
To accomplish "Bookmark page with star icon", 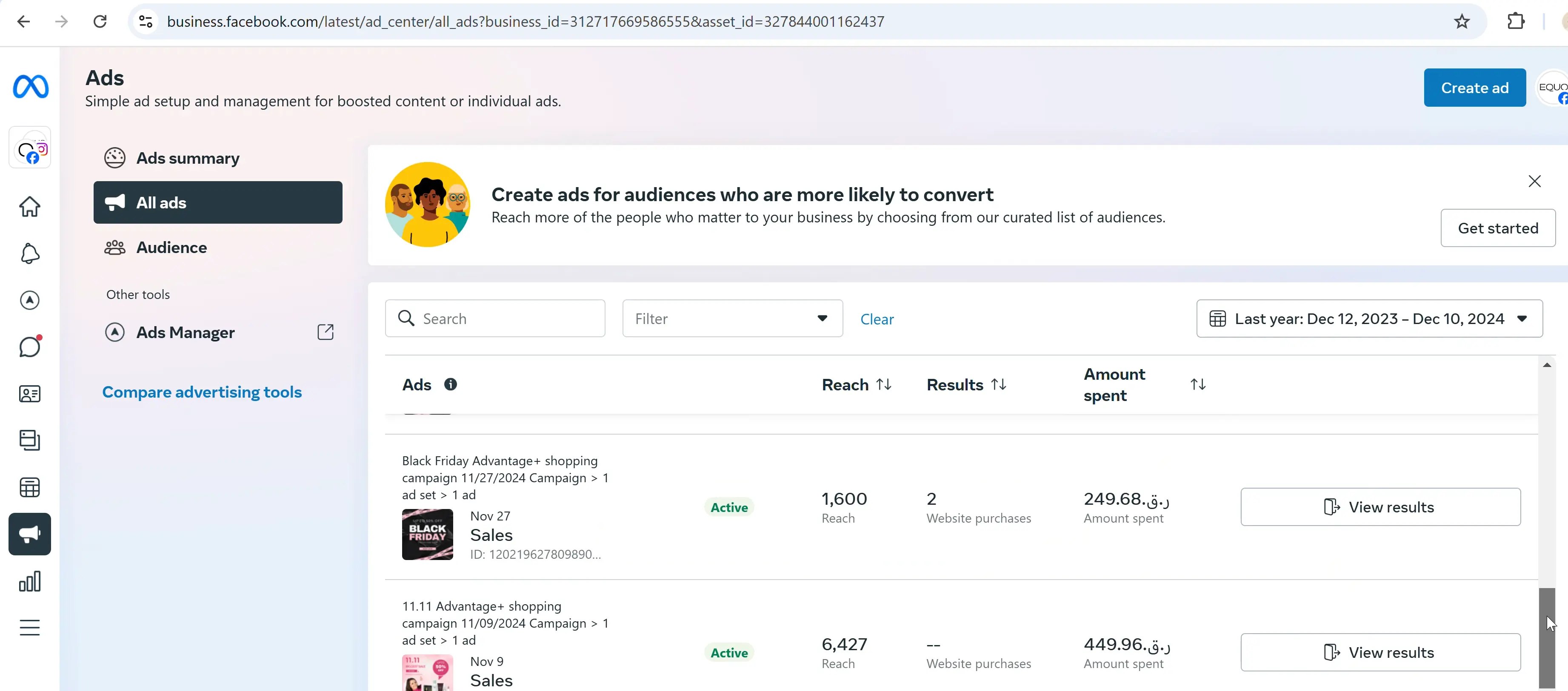I will pyautogui.click(x=1462, y=22).
